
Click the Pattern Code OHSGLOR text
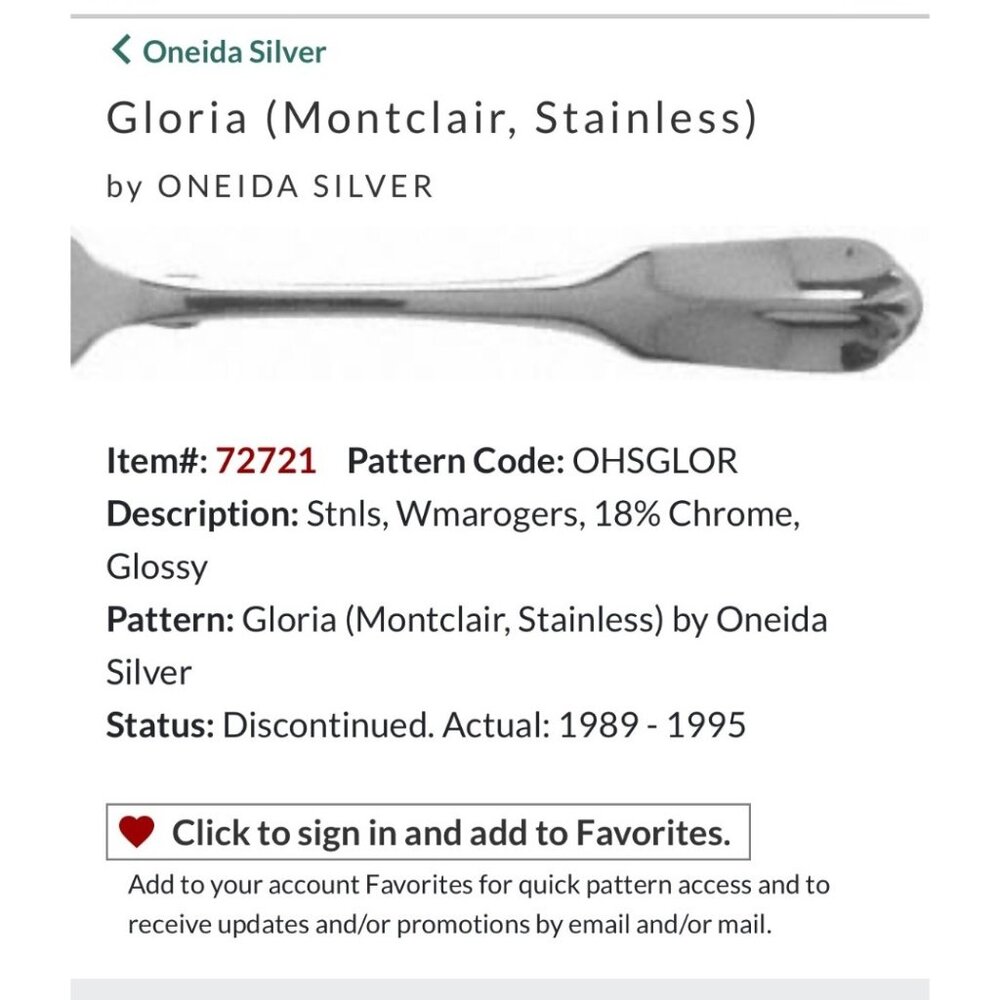[540, 461]
